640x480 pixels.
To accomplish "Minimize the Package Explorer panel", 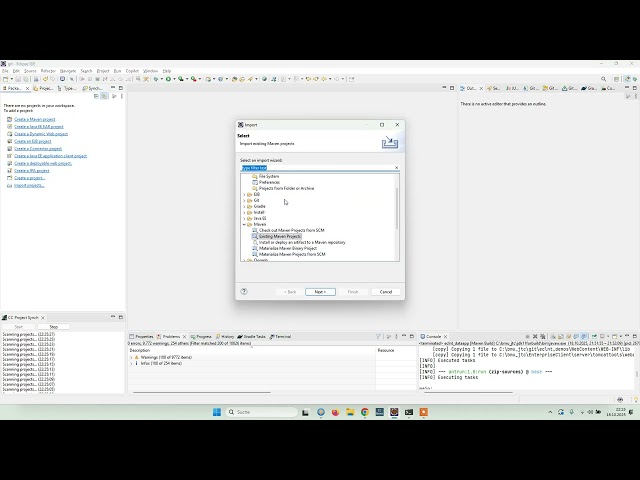I will 113,88.
